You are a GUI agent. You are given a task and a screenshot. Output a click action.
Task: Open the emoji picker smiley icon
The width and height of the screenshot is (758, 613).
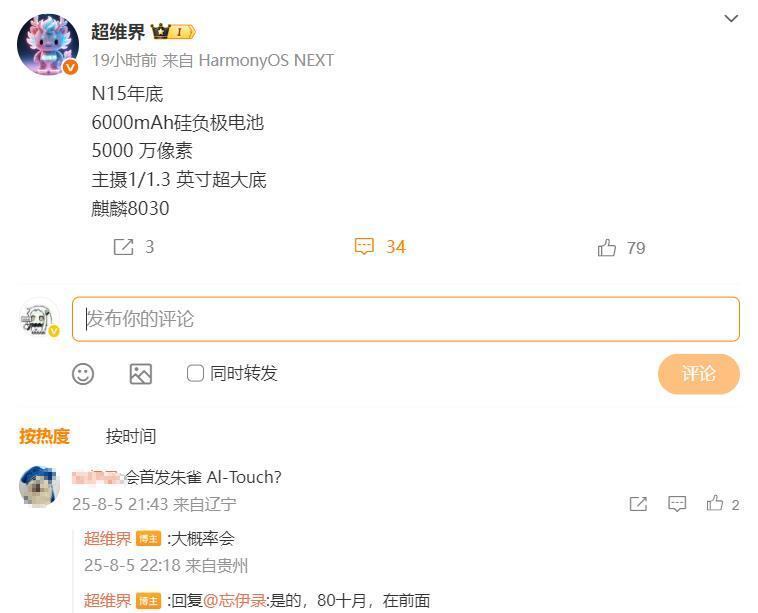(x=83, y=374)
